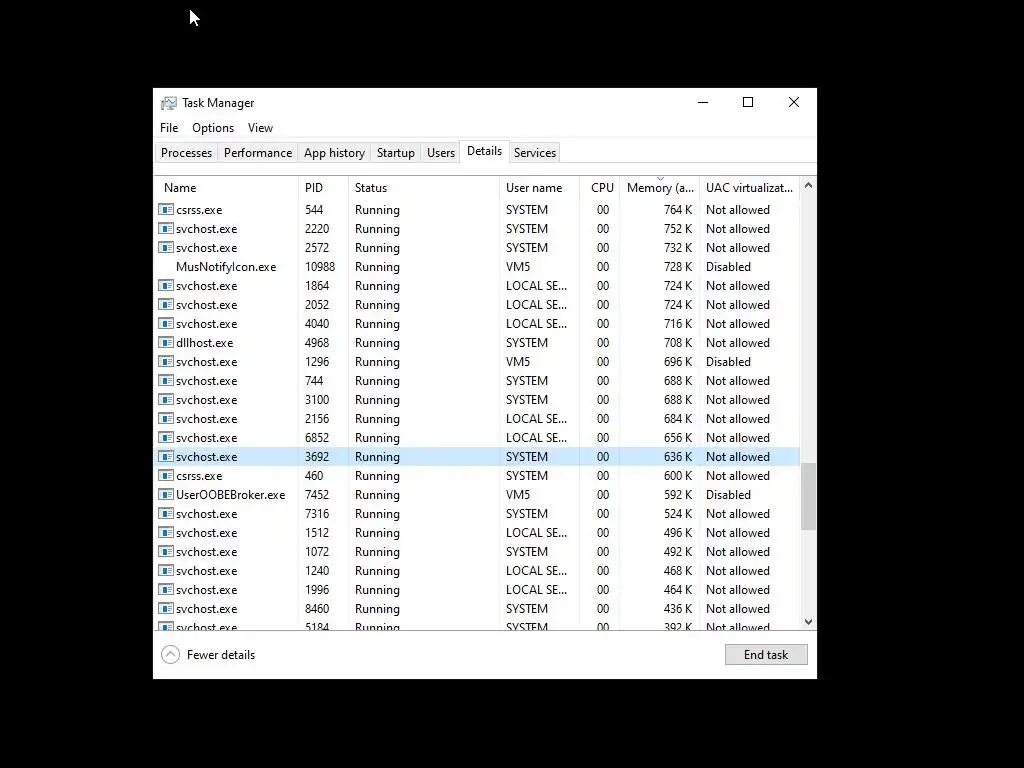Image resolution: width=1024 pixels, height=768 pixels.
Task: Switch to the Performance tab
Action: point(257,153)
